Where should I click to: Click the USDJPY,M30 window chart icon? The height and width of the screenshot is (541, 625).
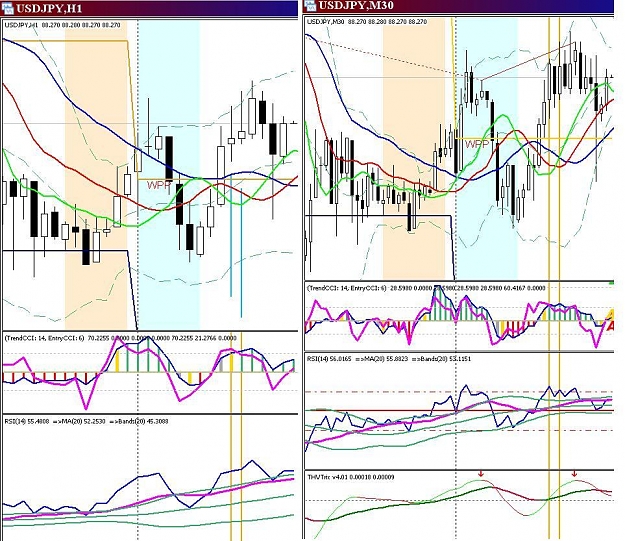[x=311, y=5]
